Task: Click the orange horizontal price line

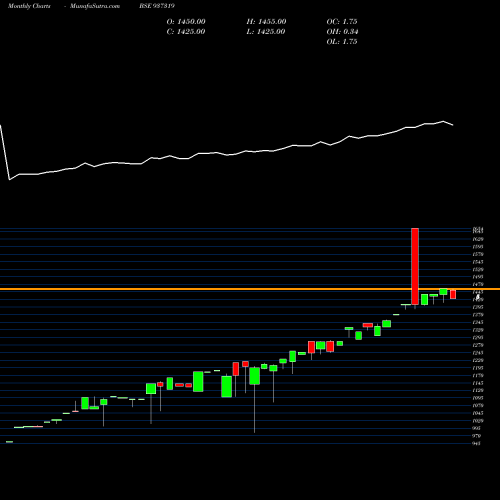Action: point(250,289)
